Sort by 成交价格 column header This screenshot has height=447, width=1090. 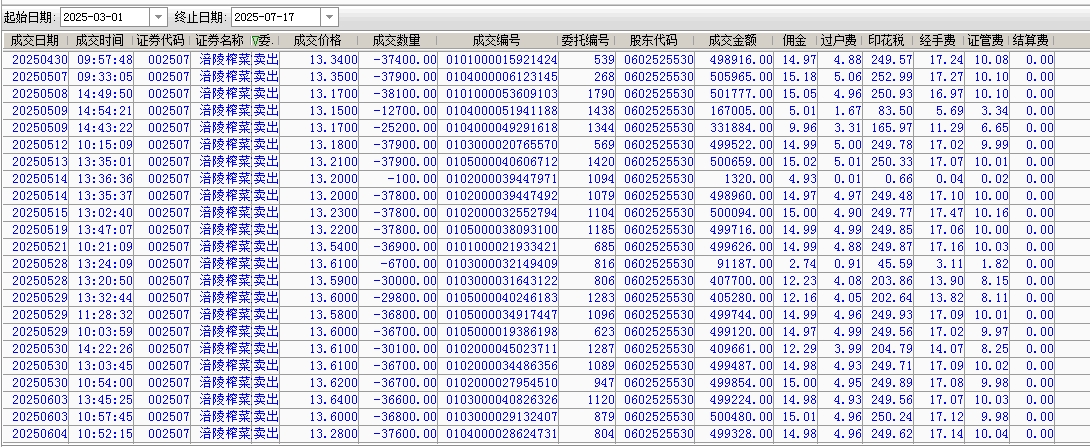[318, 41]
